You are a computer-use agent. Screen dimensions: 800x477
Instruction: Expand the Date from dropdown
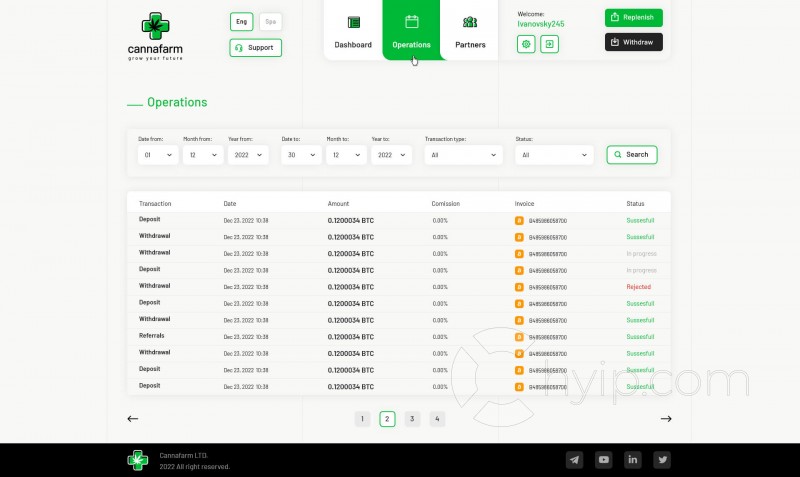[x=158, y=155]
